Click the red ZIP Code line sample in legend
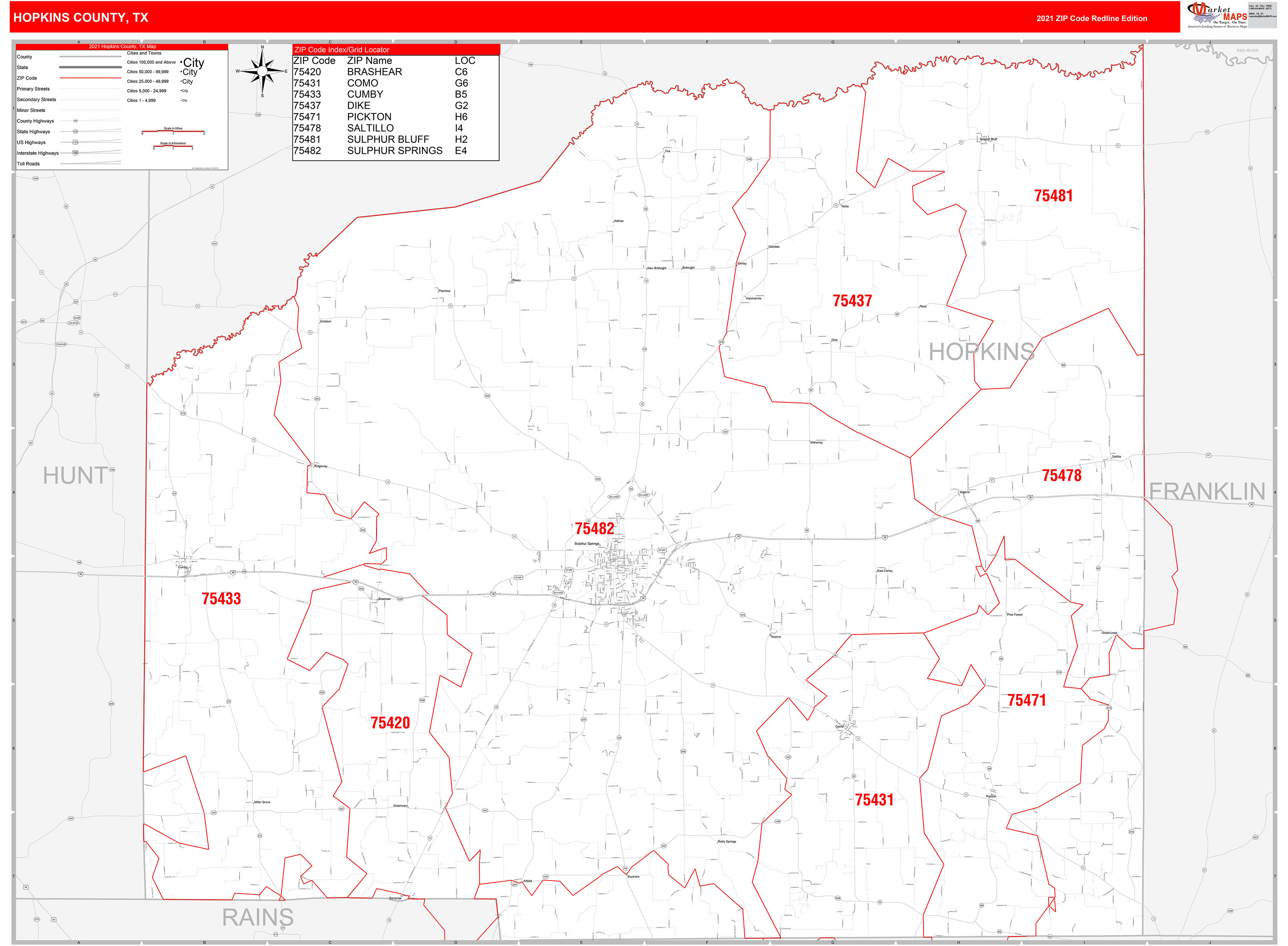The image size is (1288, 946). tap(91, 78)
